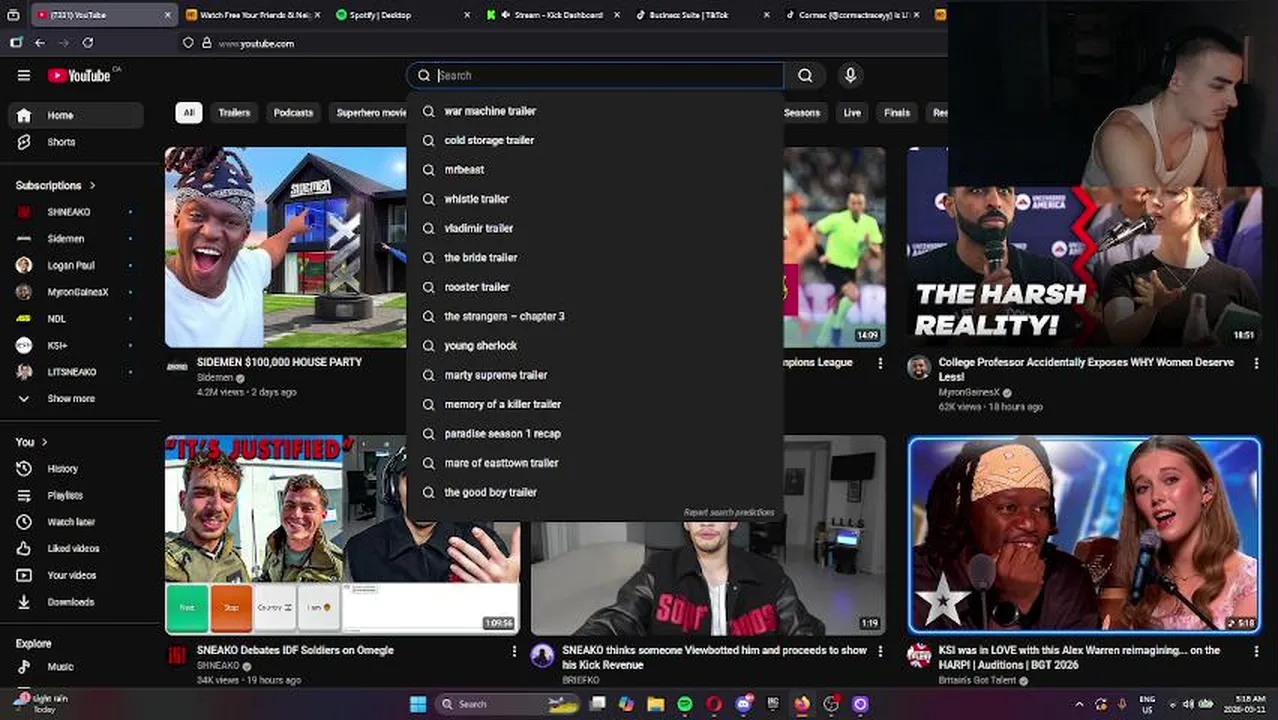Choose the "young sherlock" suggestion
The height and width of the screenshot is (720, 1278).
pyautogui.click(x=595, y=346)
